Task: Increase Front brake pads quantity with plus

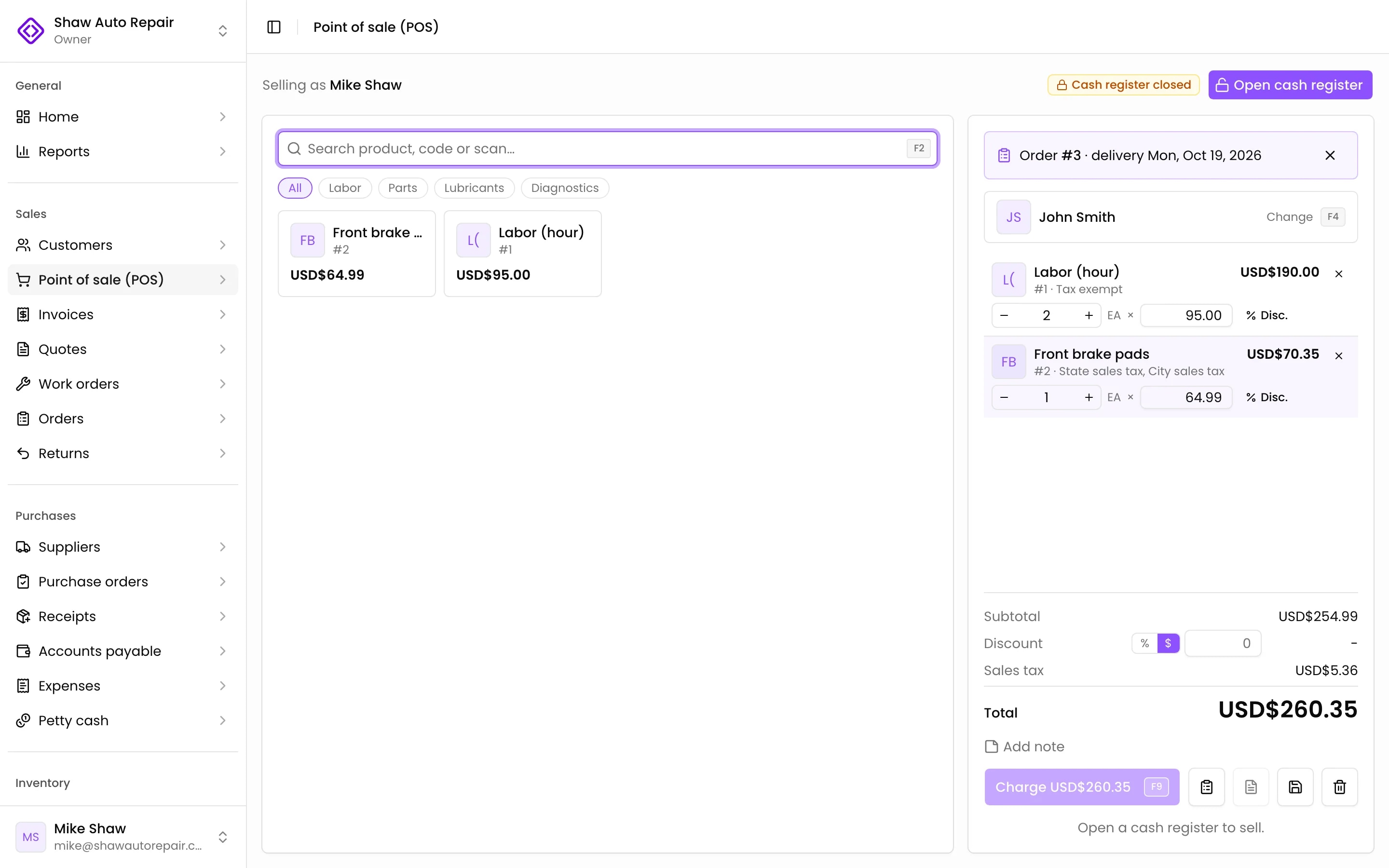Action: tap(1088, 397)
